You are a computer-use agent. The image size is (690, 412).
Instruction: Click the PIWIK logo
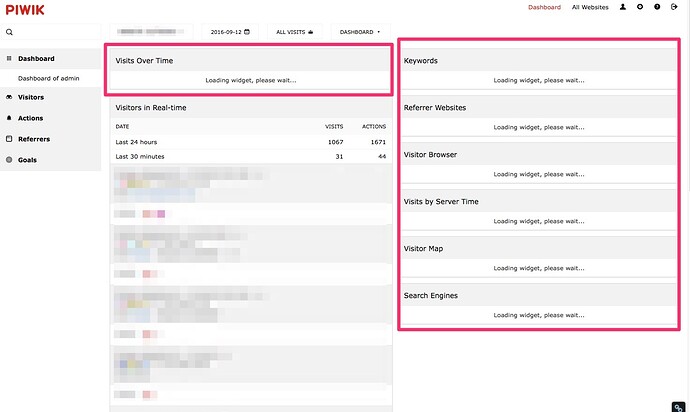(x=25, y=10)
